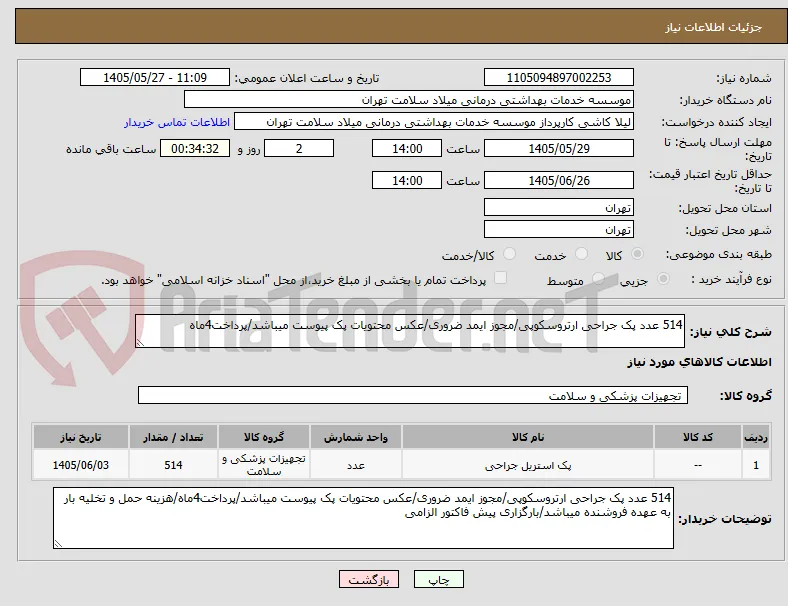Image resolution: width=788 pixels, height=606 pixels.
Task: Click the remaining days field showing 2
Action: (x=299, y=148)
